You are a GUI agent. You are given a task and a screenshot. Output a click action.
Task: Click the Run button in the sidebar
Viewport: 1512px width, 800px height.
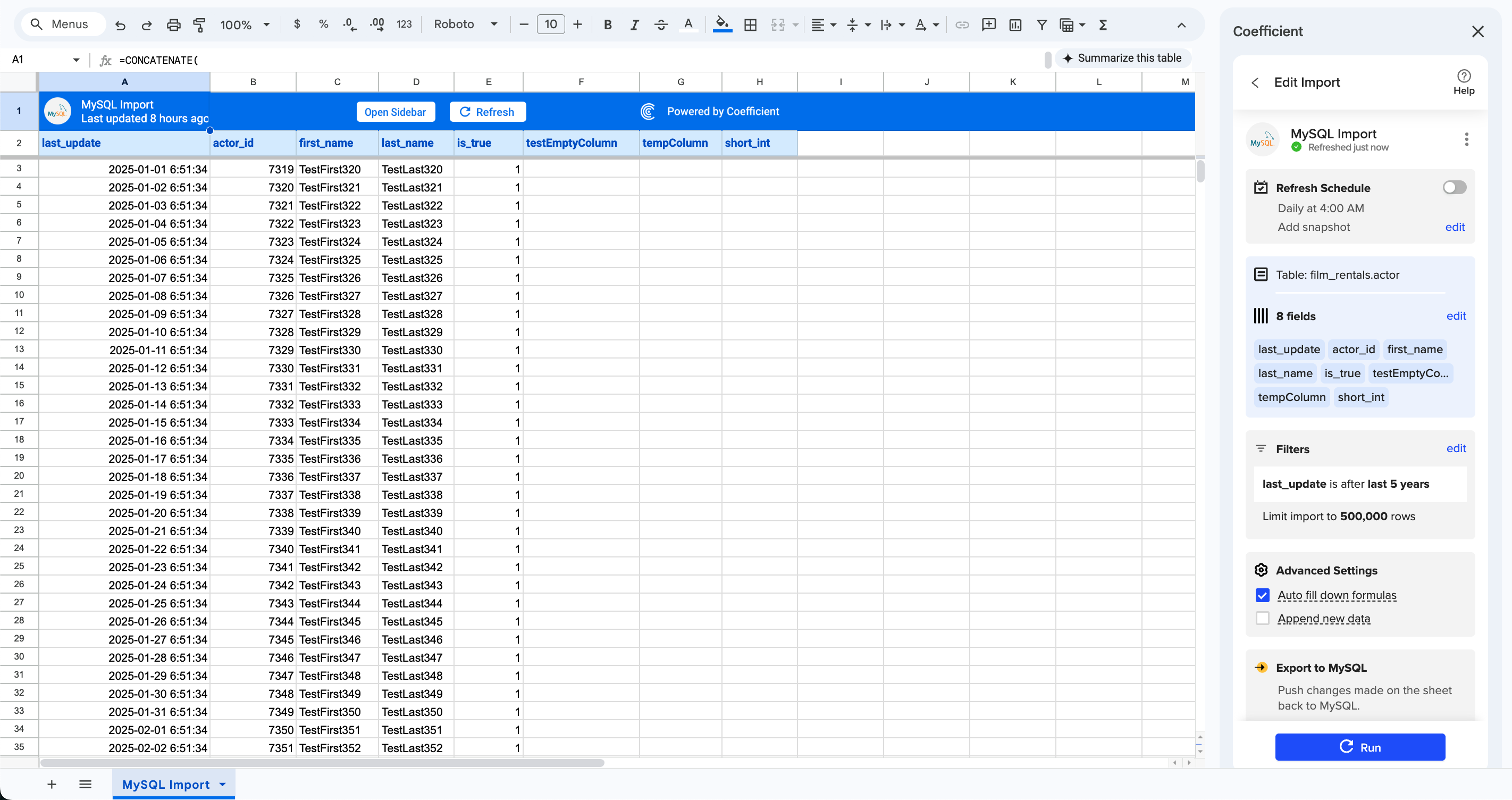[1360, 747]
